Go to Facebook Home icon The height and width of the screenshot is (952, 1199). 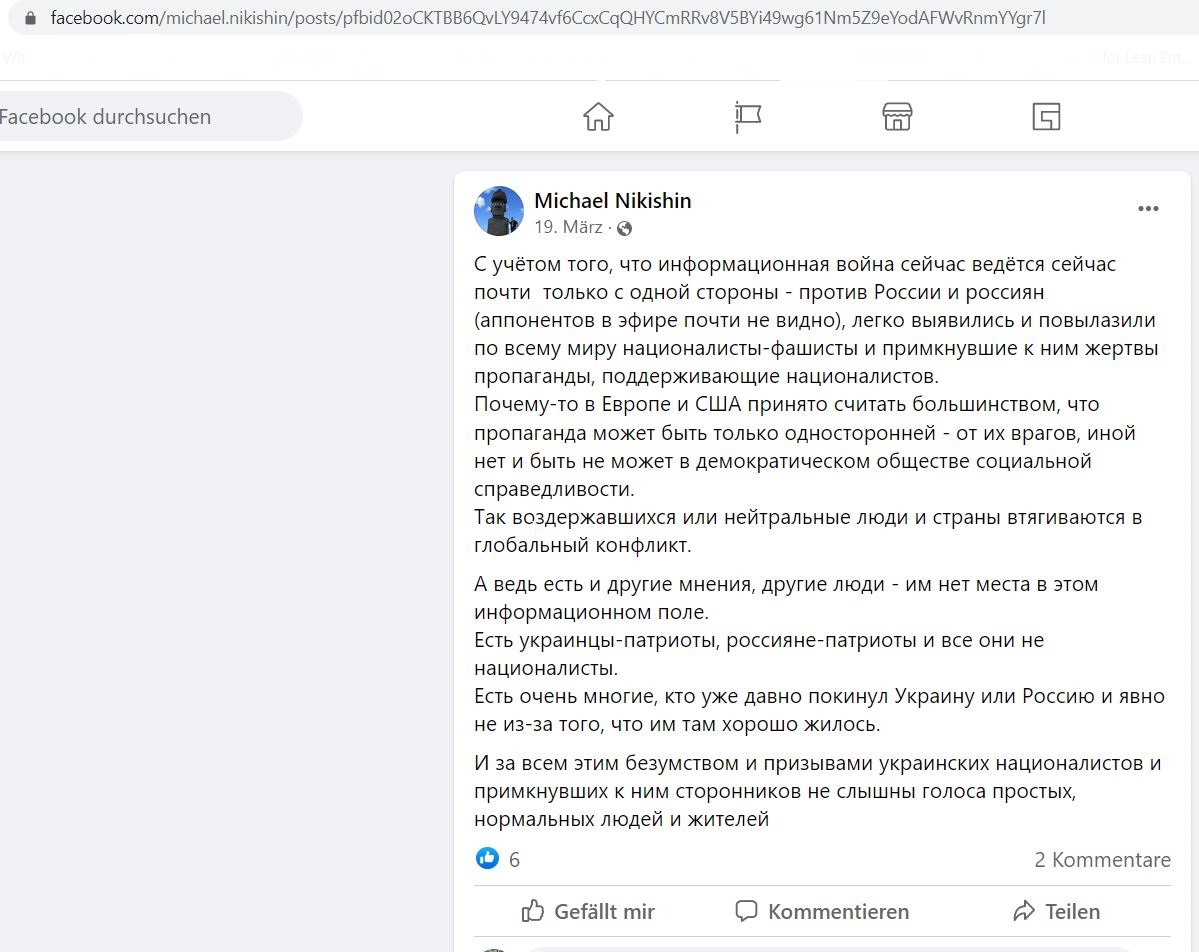pos(598,116)
